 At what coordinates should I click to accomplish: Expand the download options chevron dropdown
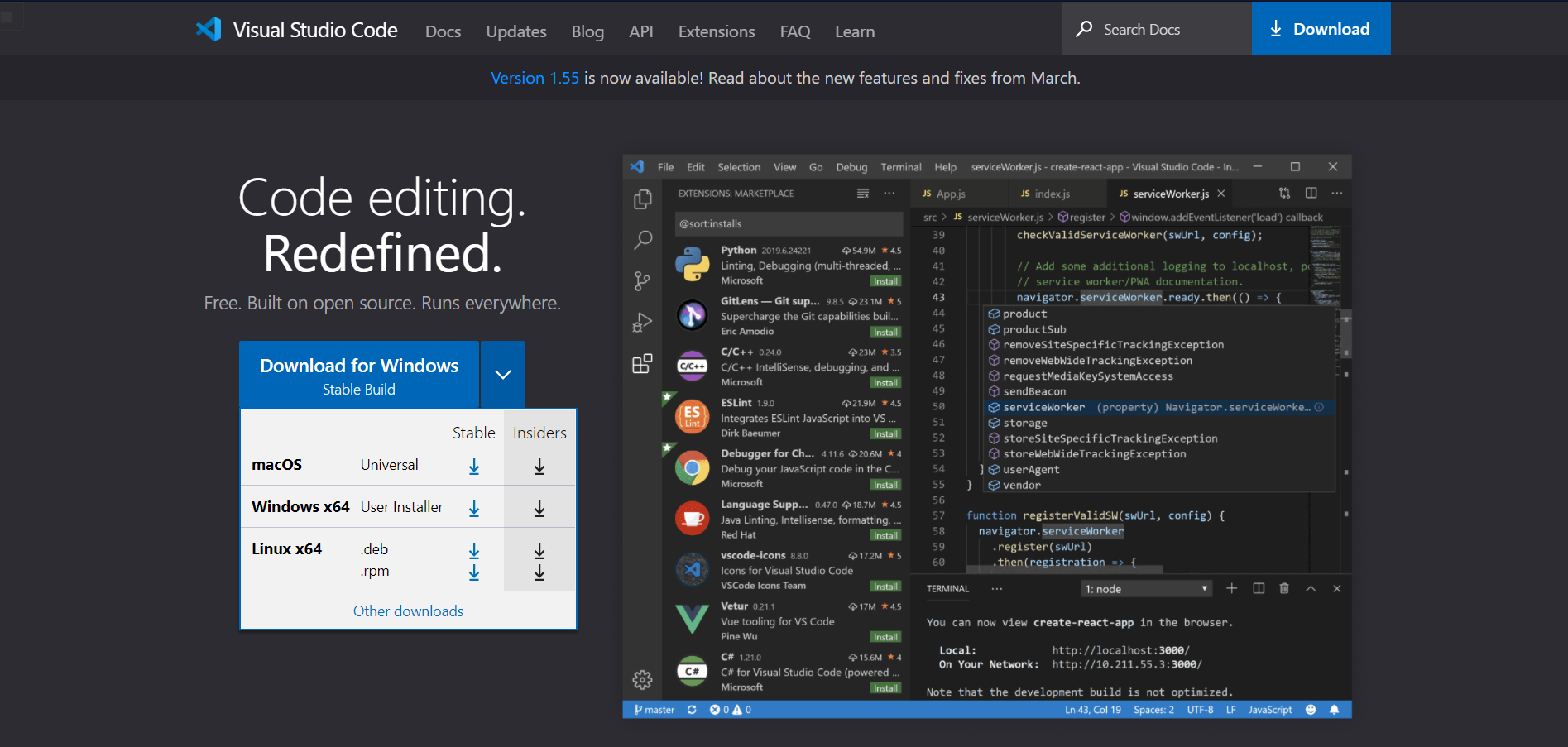503,375
